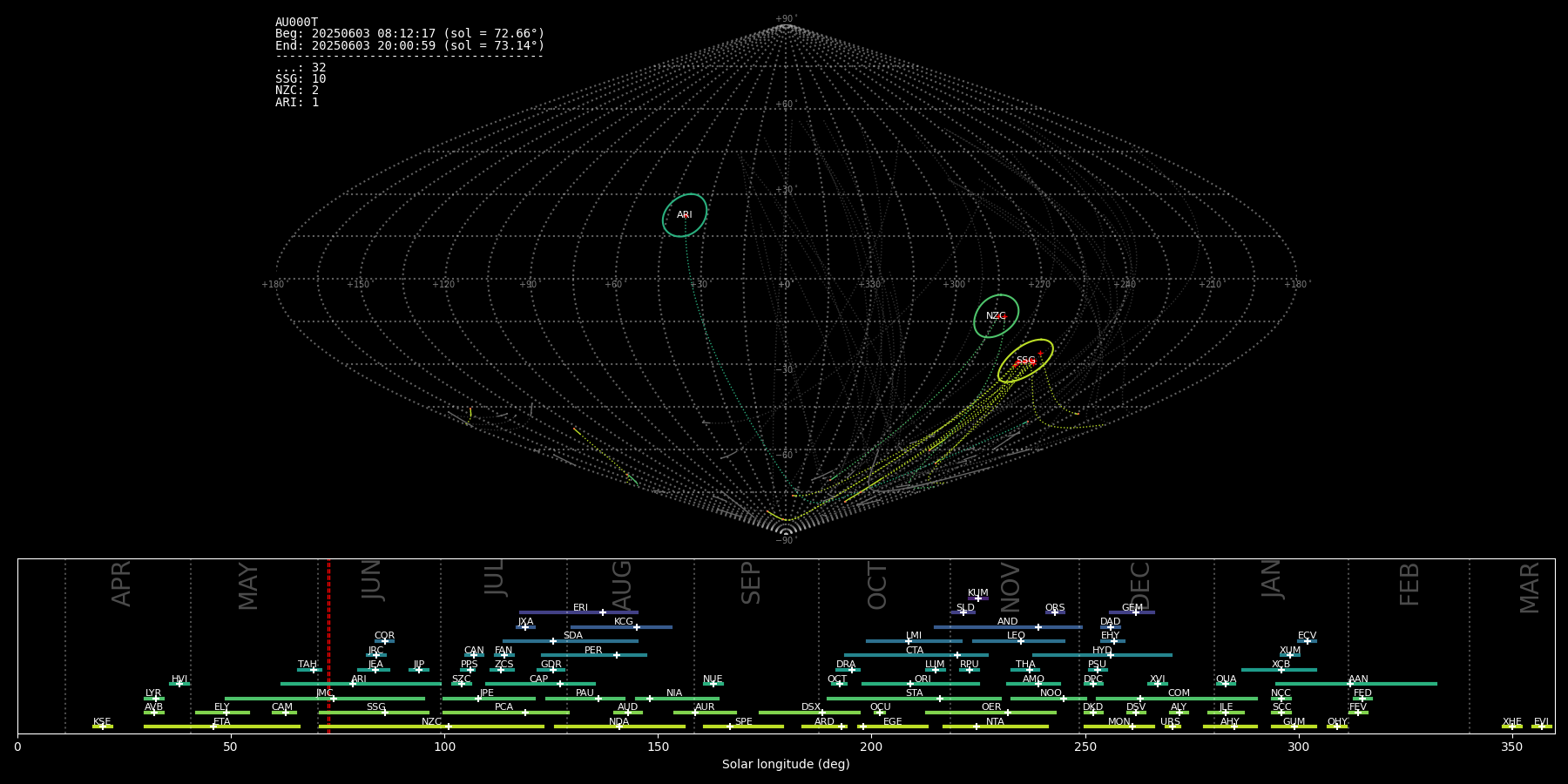Select the COM shower label in the timeline

(x=1179, y=693)
